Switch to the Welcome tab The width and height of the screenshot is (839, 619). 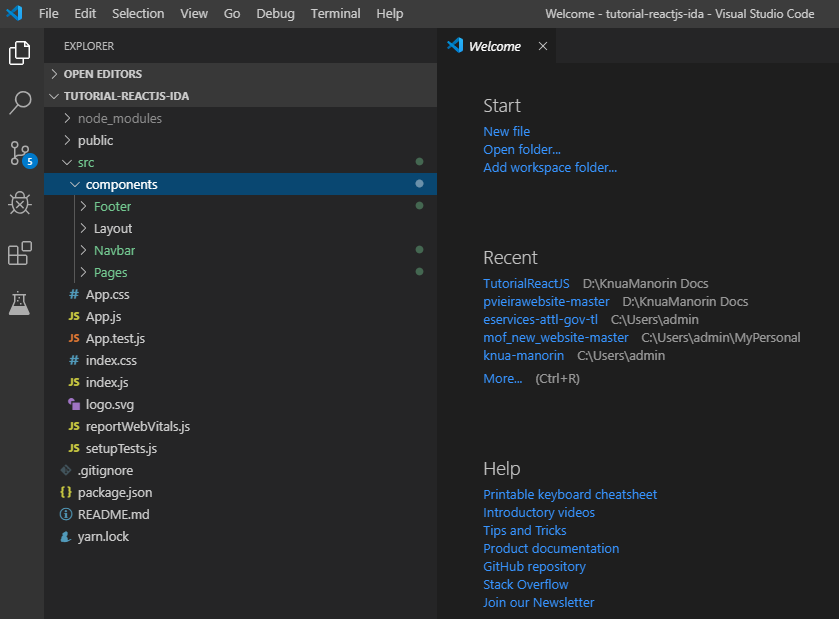pos(496,46)
